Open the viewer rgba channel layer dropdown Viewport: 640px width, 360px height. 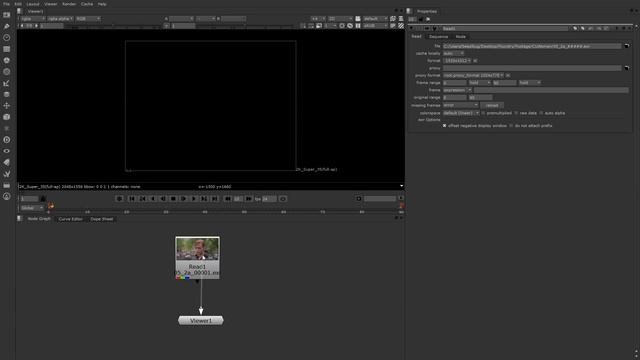coord(33,19)
